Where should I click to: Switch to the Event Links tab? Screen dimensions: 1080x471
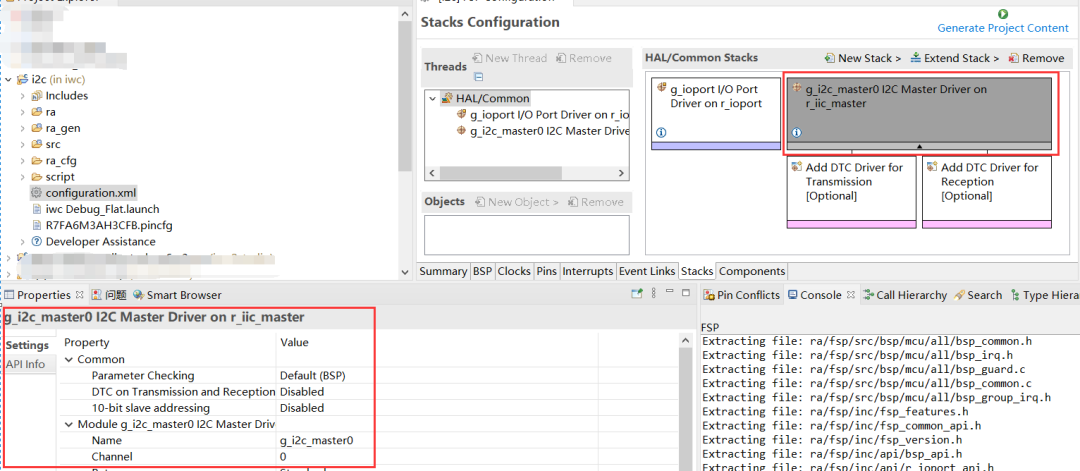coord(647,271)
